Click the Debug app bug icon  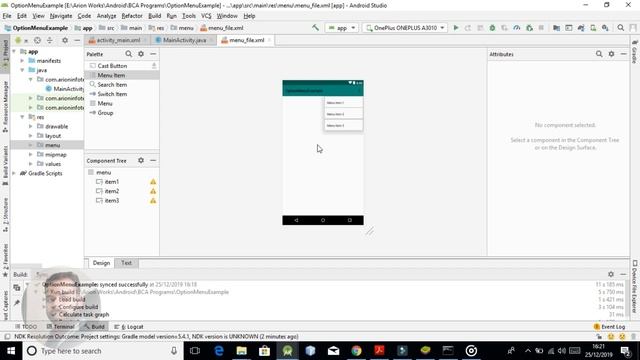point(492,28)
